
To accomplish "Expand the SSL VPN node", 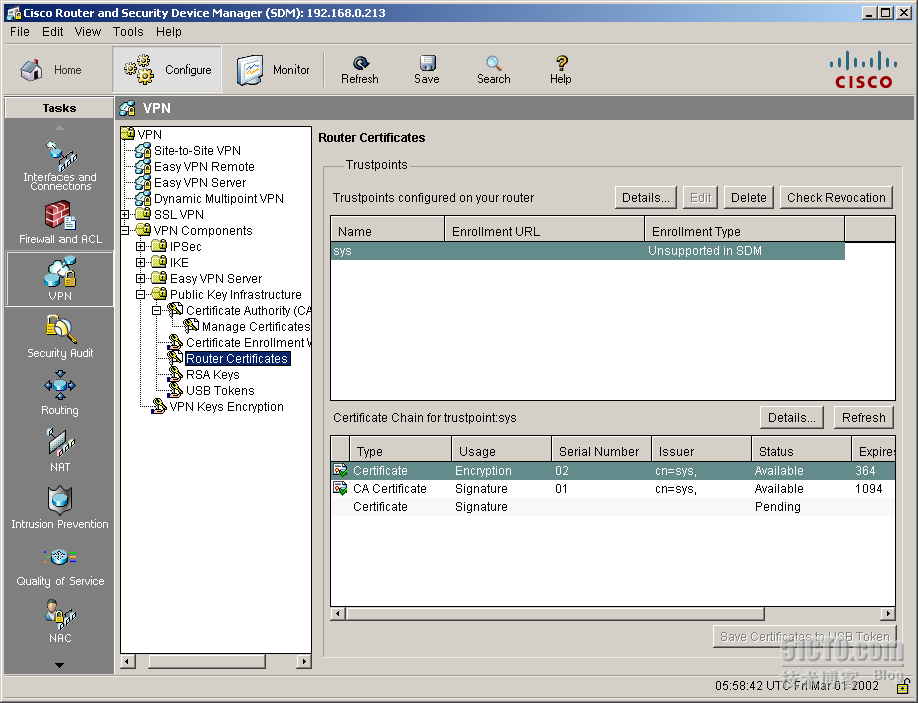I will click(x=125, y=215).
